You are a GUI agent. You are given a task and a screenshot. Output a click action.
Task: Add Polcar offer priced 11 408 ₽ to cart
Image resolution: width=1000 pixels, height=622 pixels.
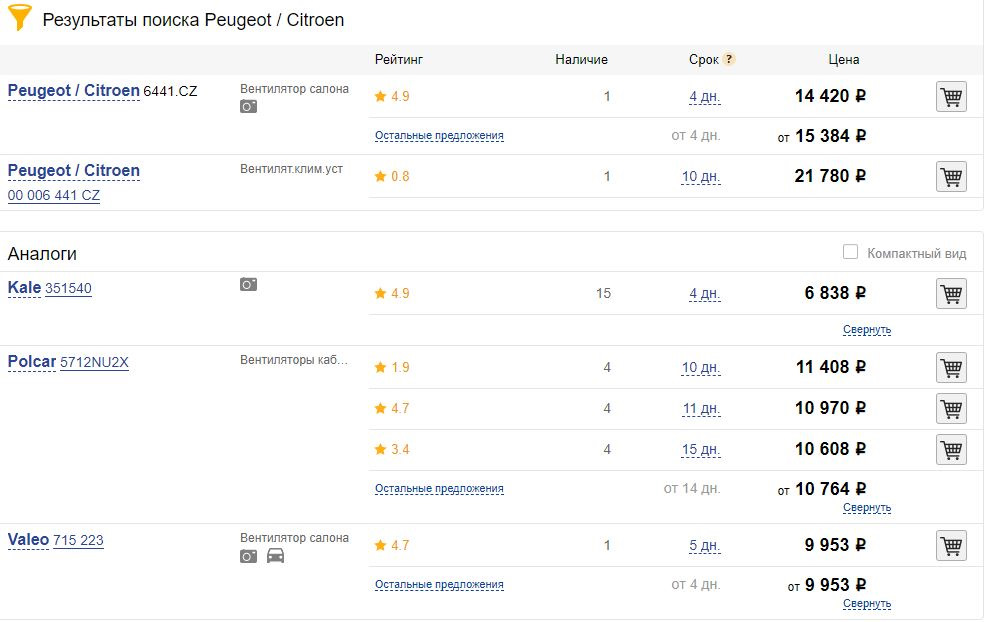951,368
